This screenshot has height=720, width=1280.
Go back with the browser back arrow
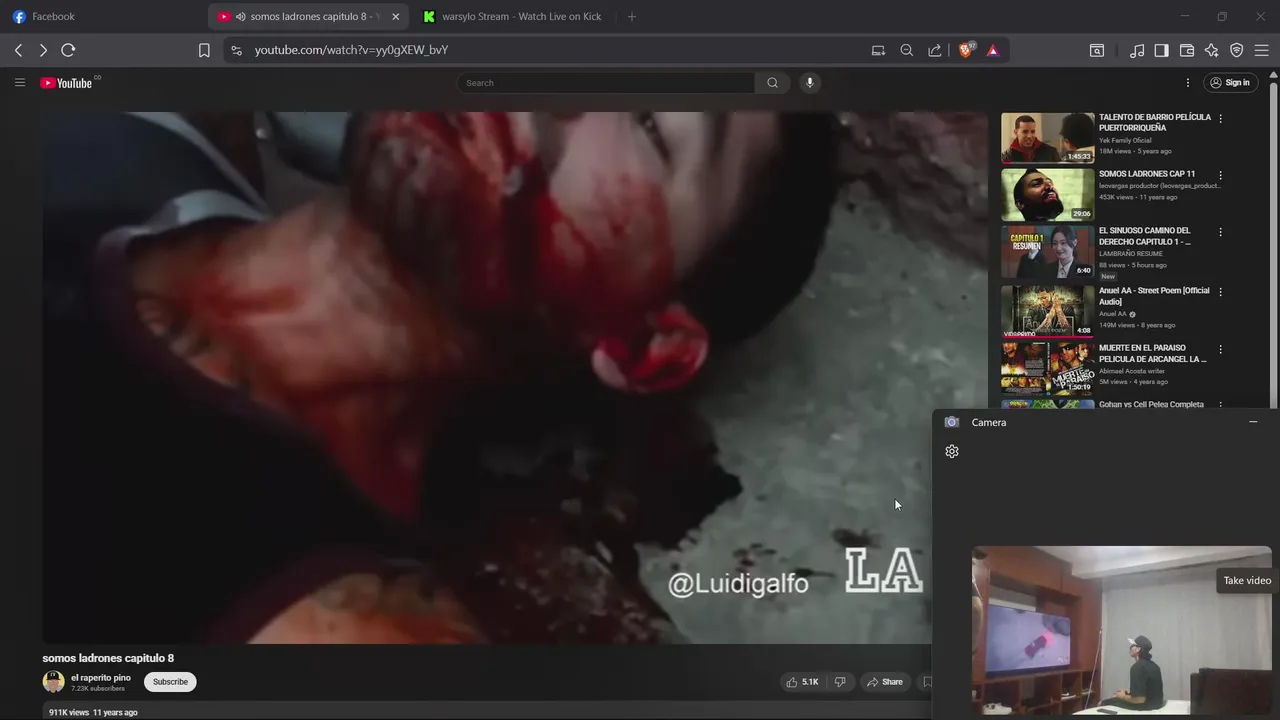[18, 50]
